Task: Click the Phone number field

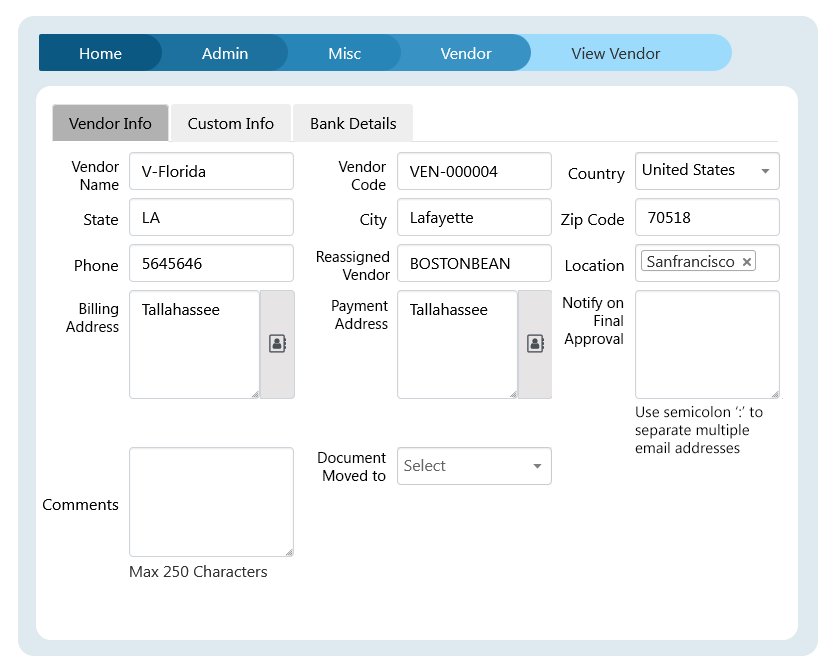Action: coord(211,263)
